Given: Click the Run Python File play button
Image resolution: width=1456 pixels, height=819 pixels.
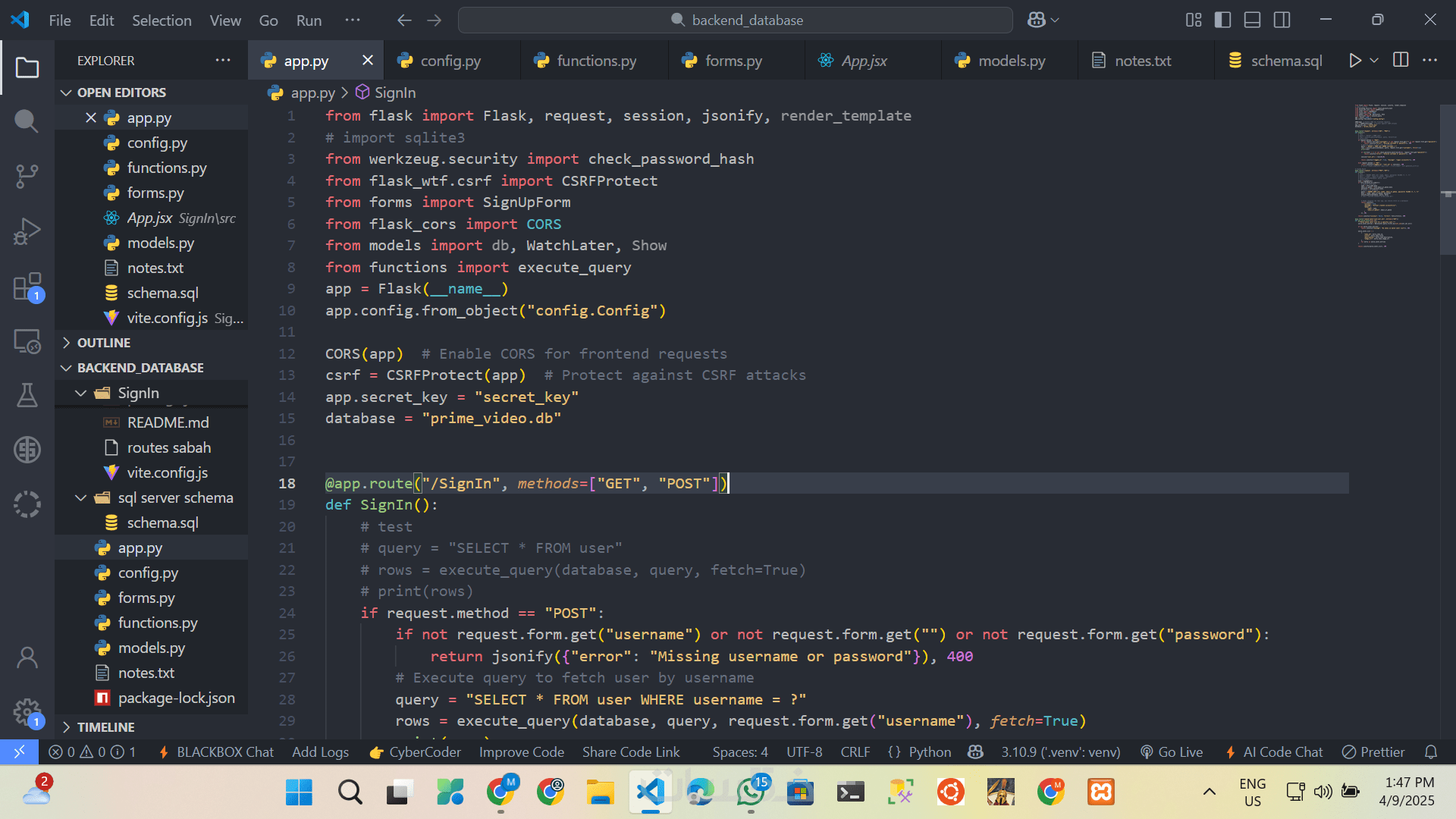Looking at the screenshot, I should point(1355,61).
